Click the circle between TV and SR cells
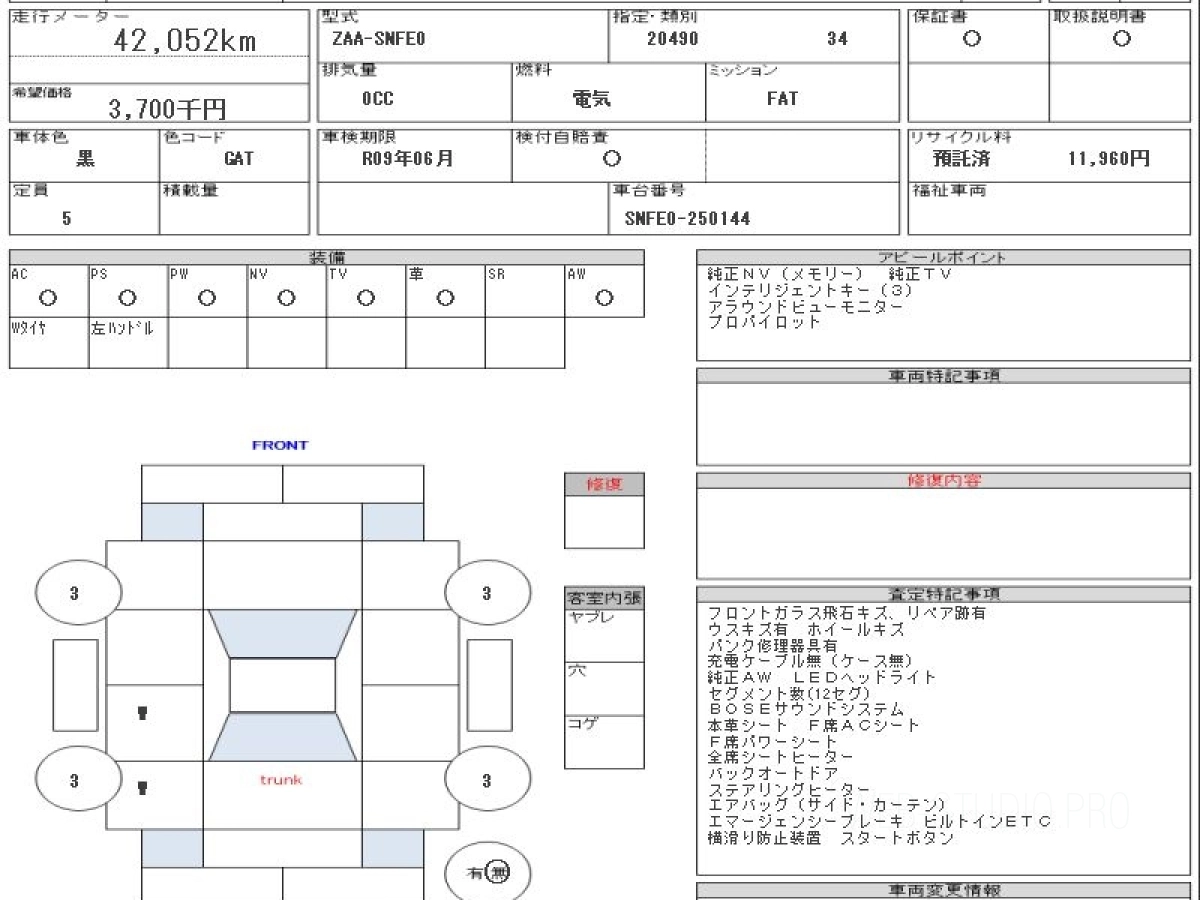 click(x=445, y=297)
